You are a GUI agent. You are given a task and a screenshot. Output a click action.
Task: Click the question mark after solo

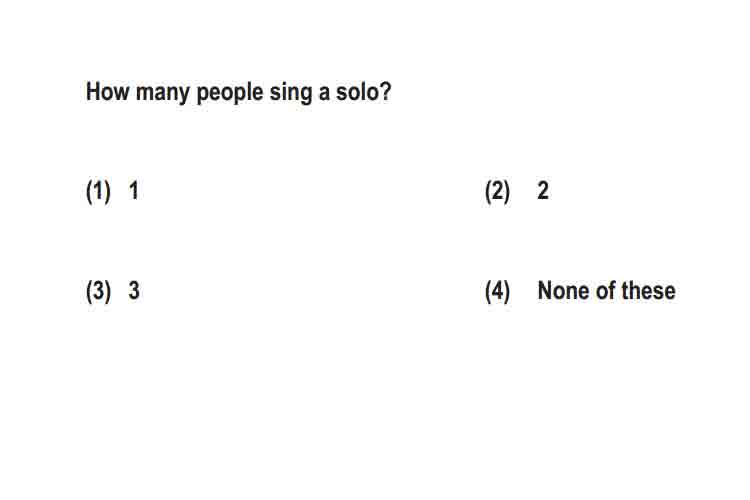click(385, 91)
